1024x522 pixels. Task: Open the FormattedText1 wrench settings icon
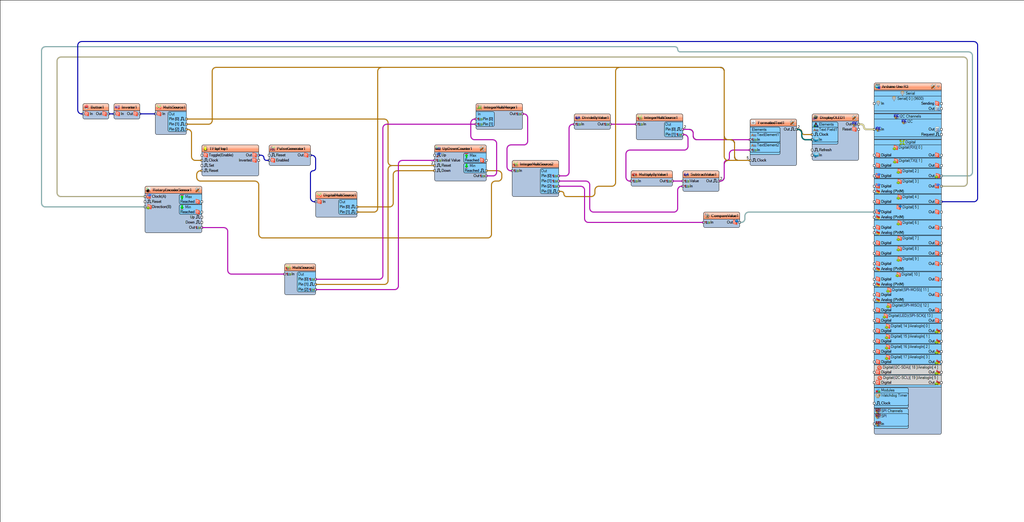793,123
